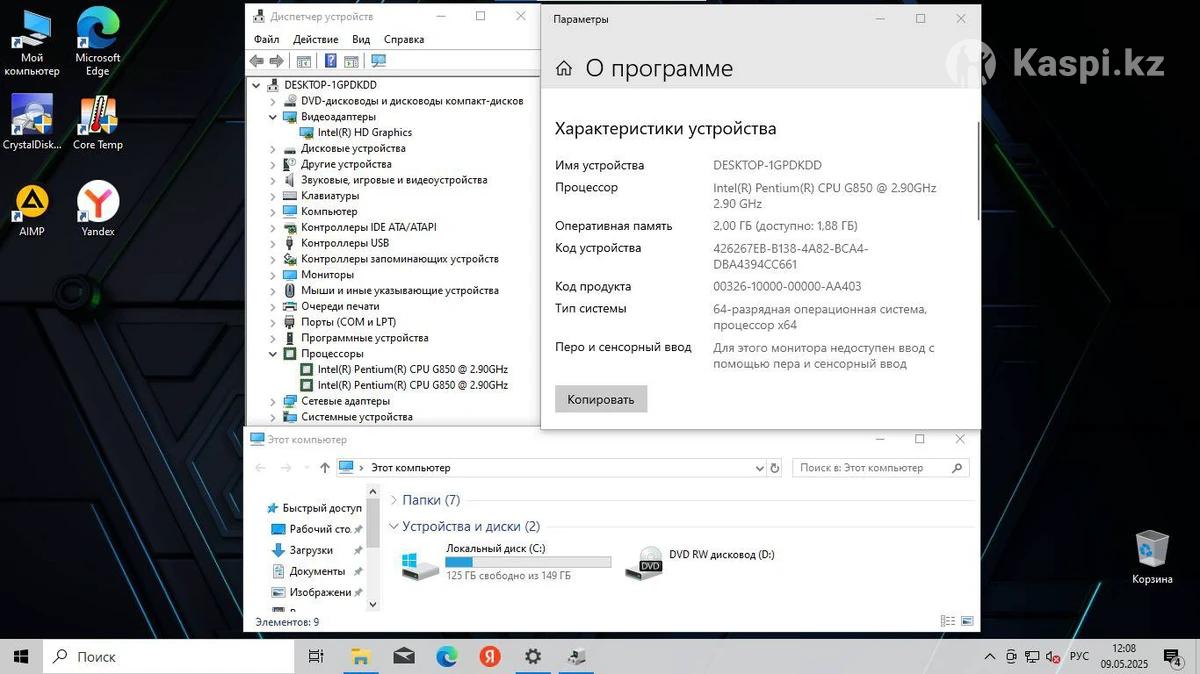Open the Windows Start menu
1200x674 pixels.
pos(22,656)
